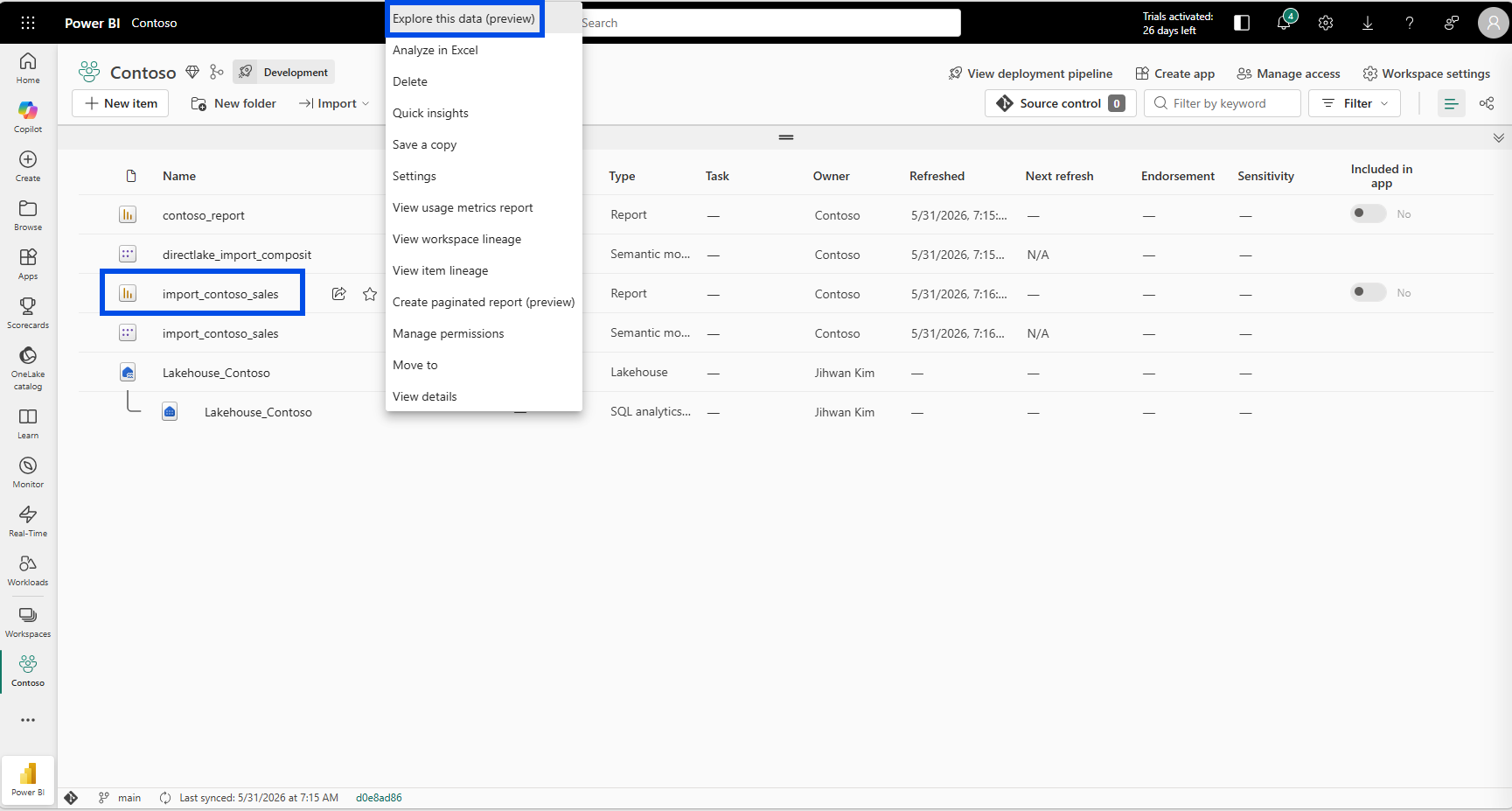Open the settings gear in the header
The image size is (1512, 811).
tap(1326, 23)
